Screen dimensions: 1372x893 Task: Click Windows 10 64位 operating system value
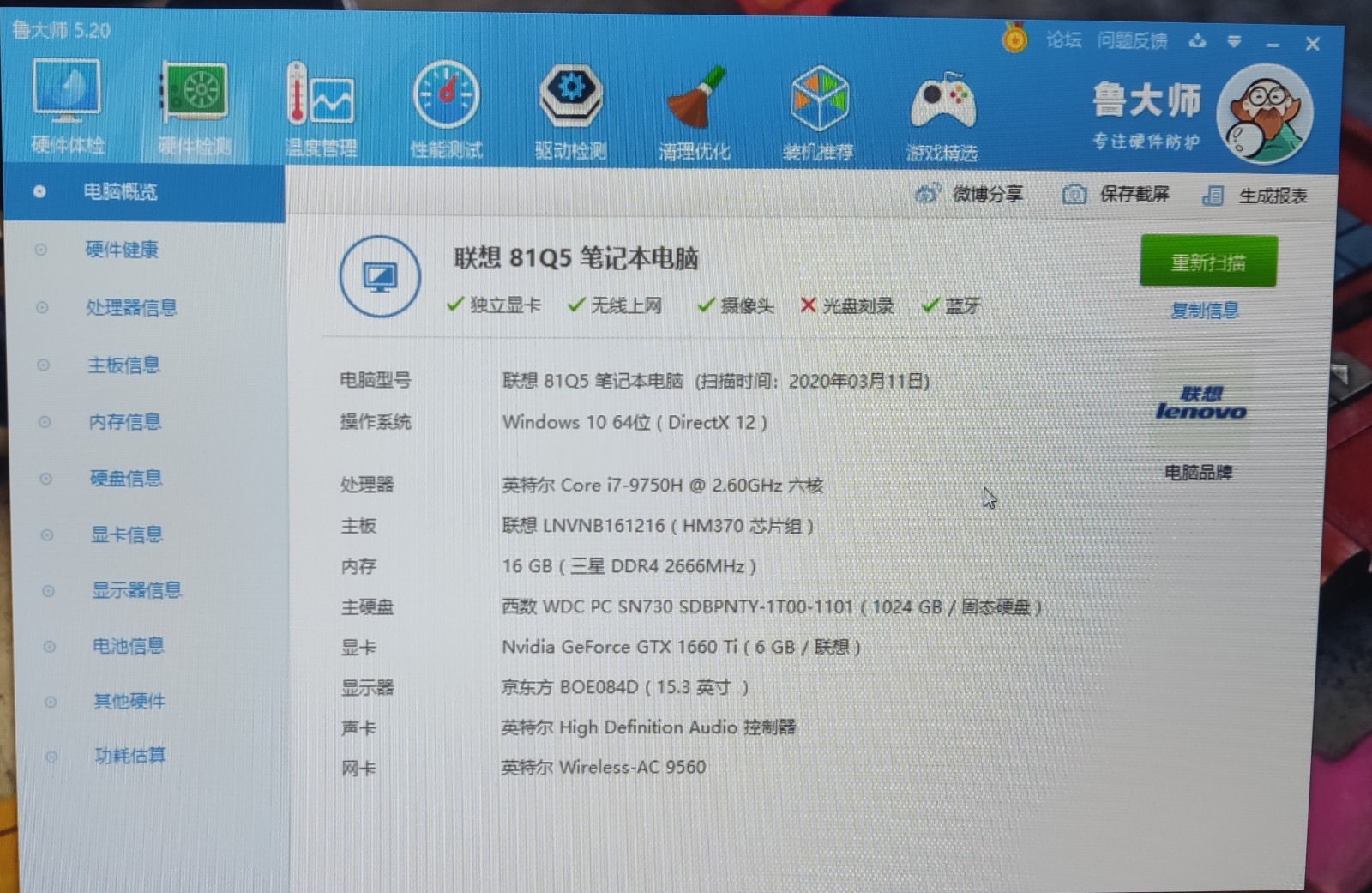[x=635, y=422]
